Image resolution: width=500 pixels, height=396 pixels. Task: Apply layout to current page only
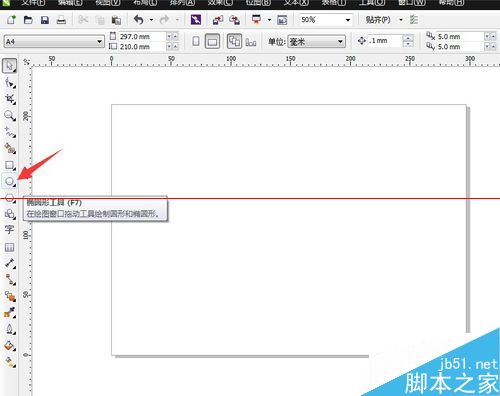pyautogui.click(x=251, y=42)
